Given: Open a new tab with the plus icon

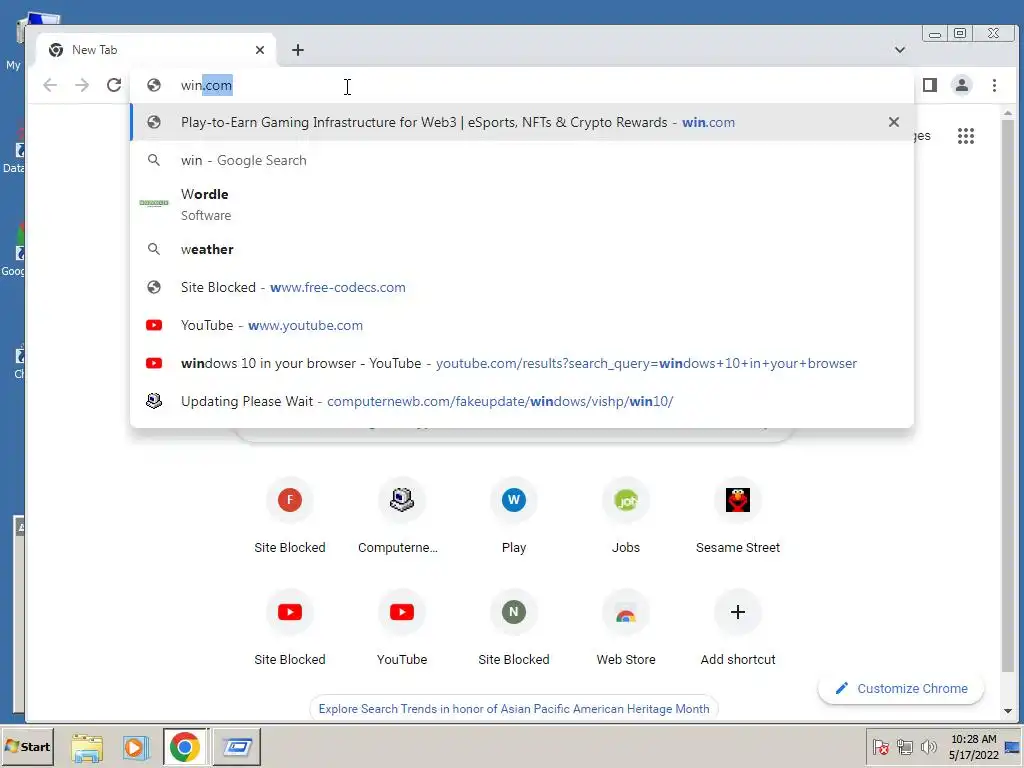Looking at the screenshot, I should (x=298, y=50).
